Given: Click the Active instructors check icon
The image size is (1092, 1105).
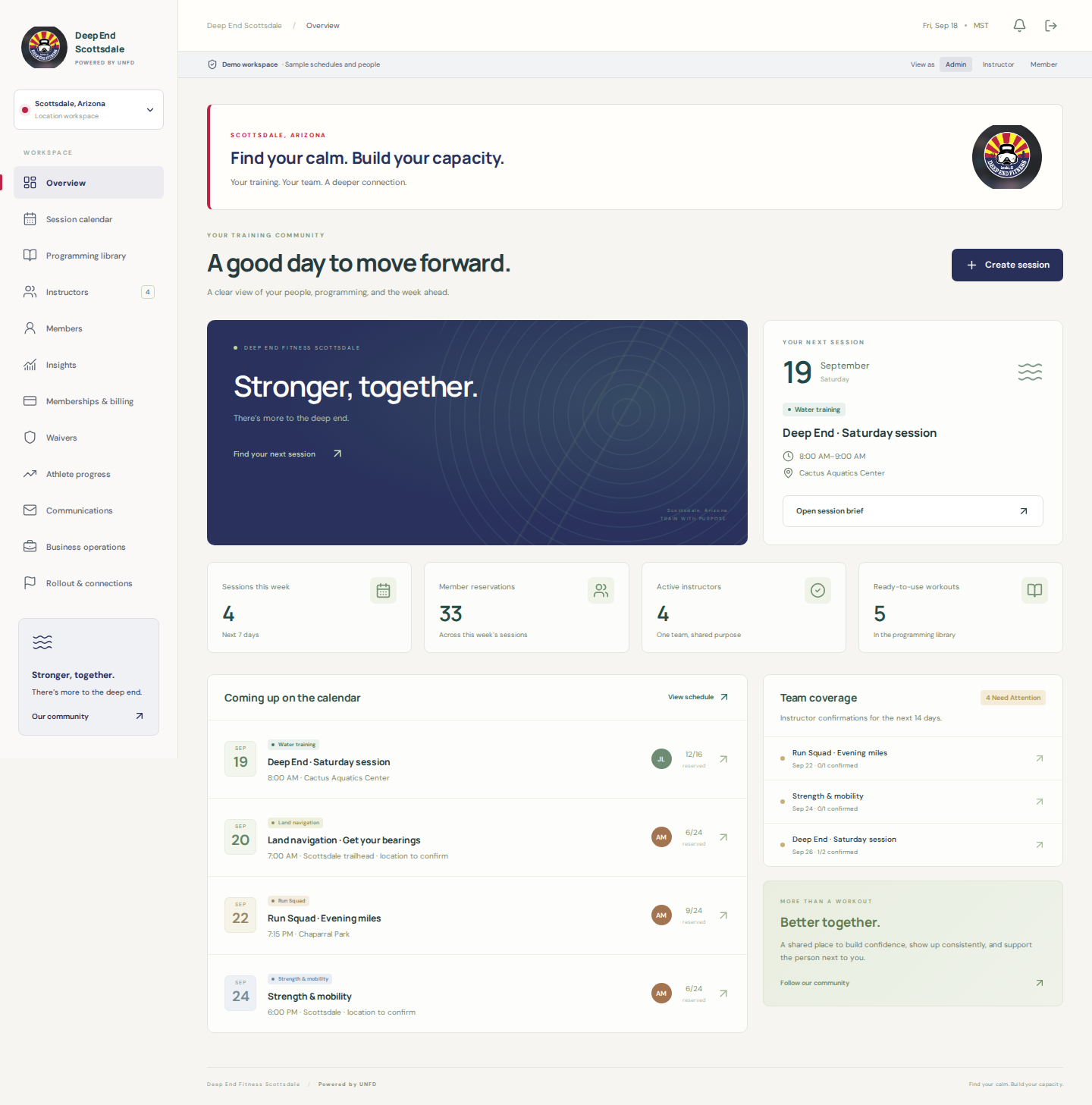Looking at the screenshot, I should [817, 591].
